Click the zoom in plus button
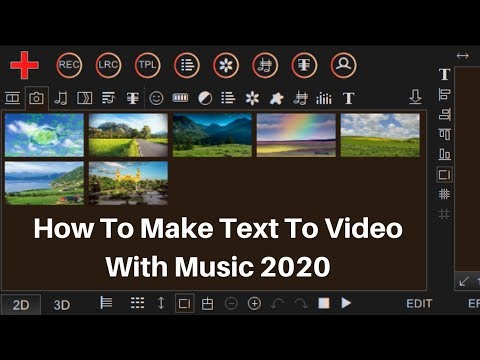The image size is (480, 360). (255, 303)
